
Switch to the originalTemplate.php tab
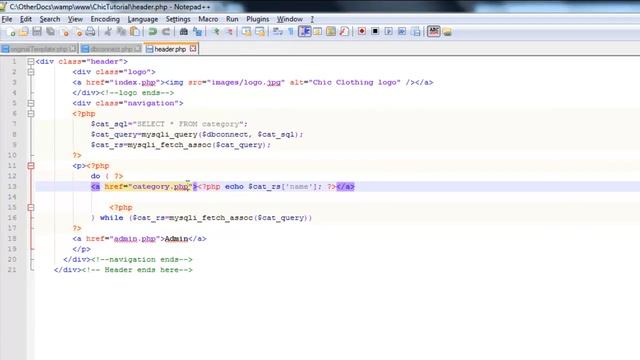pos(39,49)
